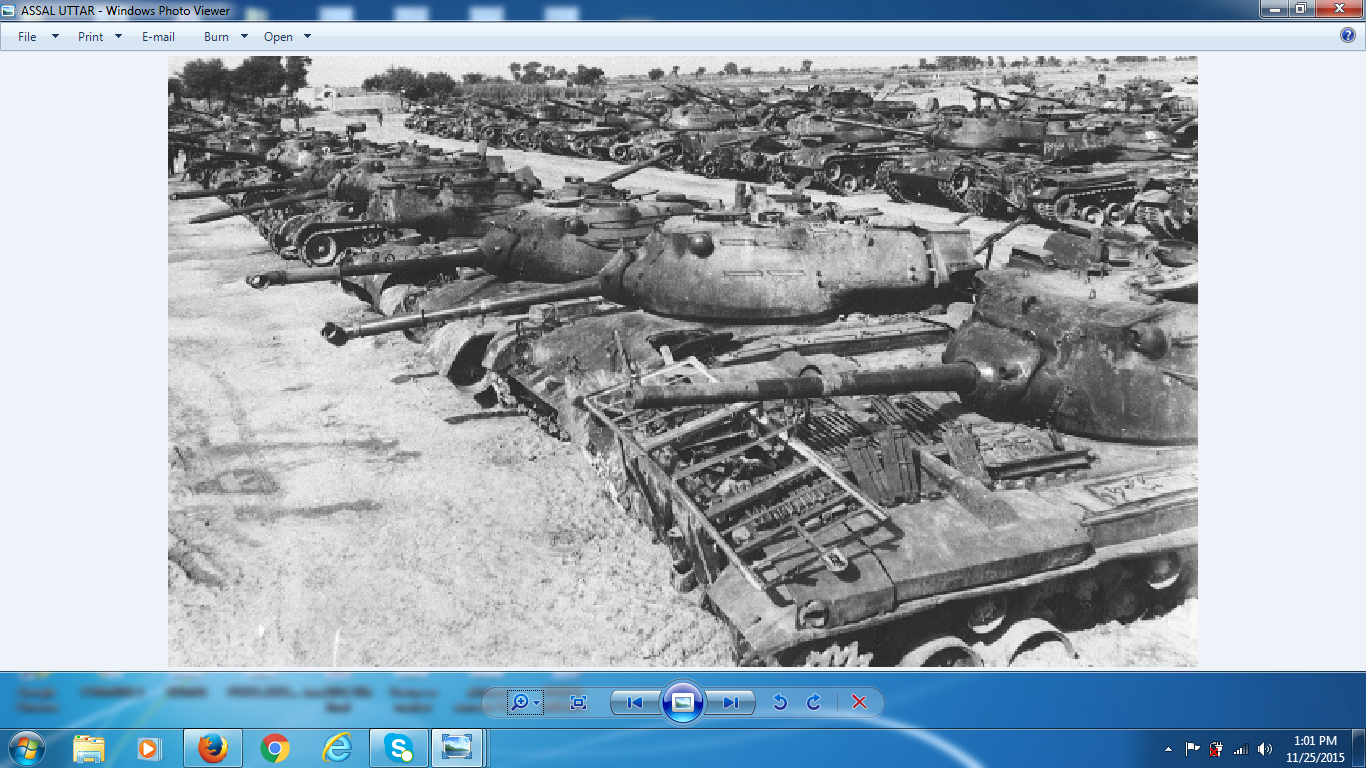1366x768 pixels.
Task: Open the Print menu
Action: point(91,37)
